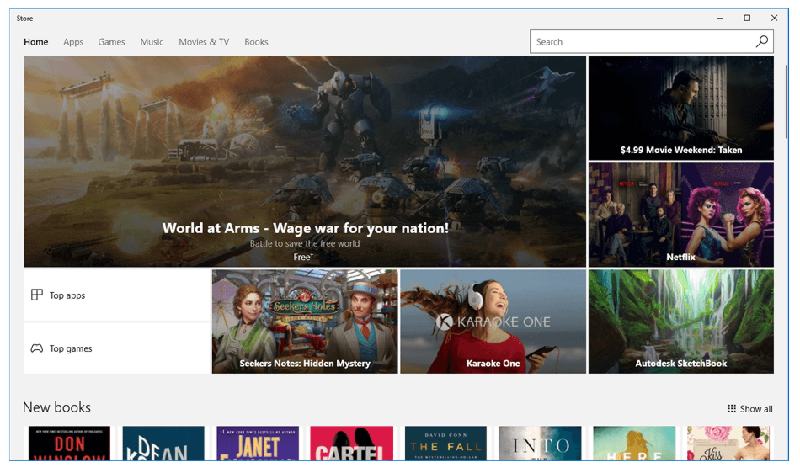The image size is (800, 473).
Task: Click the Free price label on banner
Action: (303, 257)
